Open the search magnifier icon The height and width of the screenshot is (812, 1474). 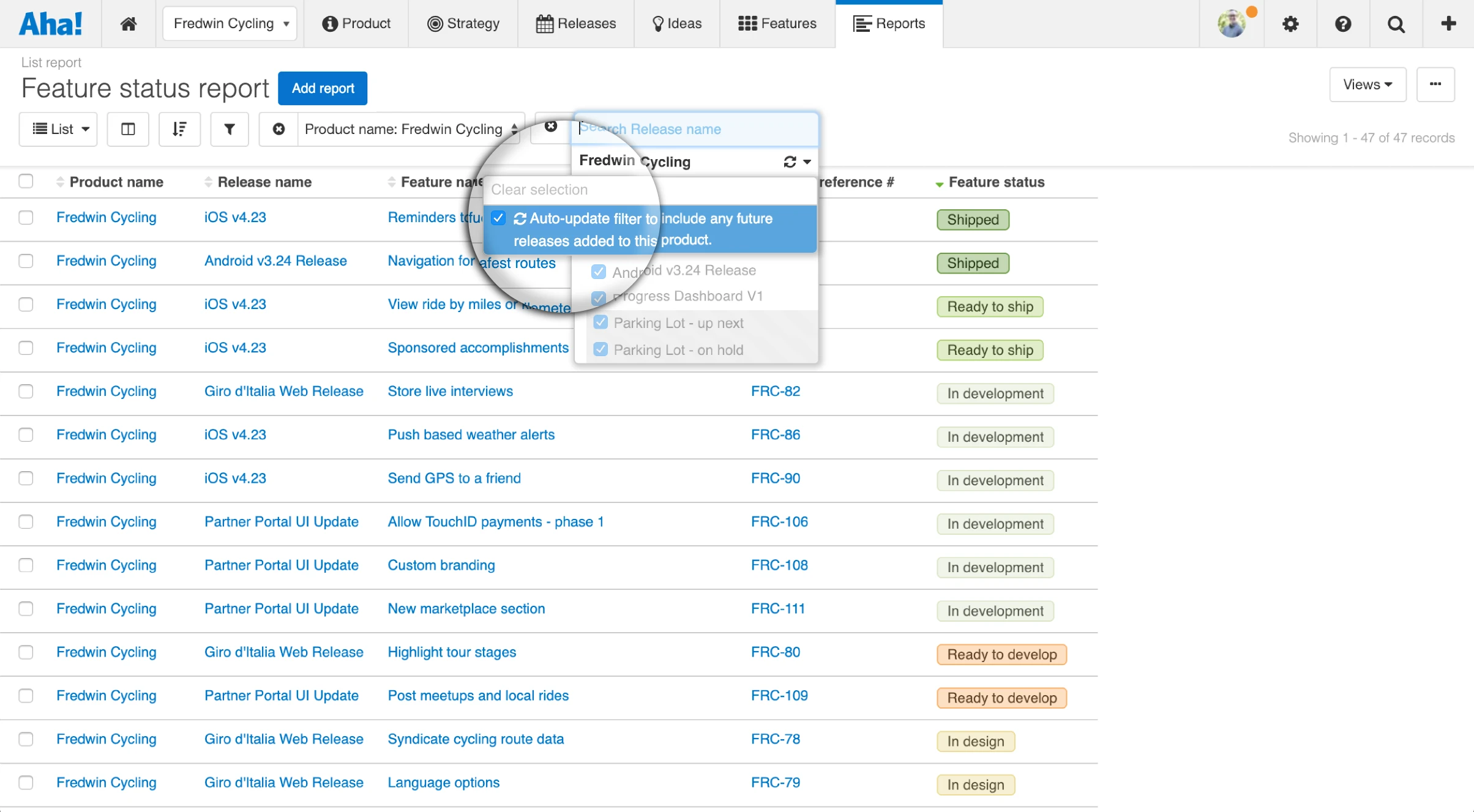point(1396,24)
